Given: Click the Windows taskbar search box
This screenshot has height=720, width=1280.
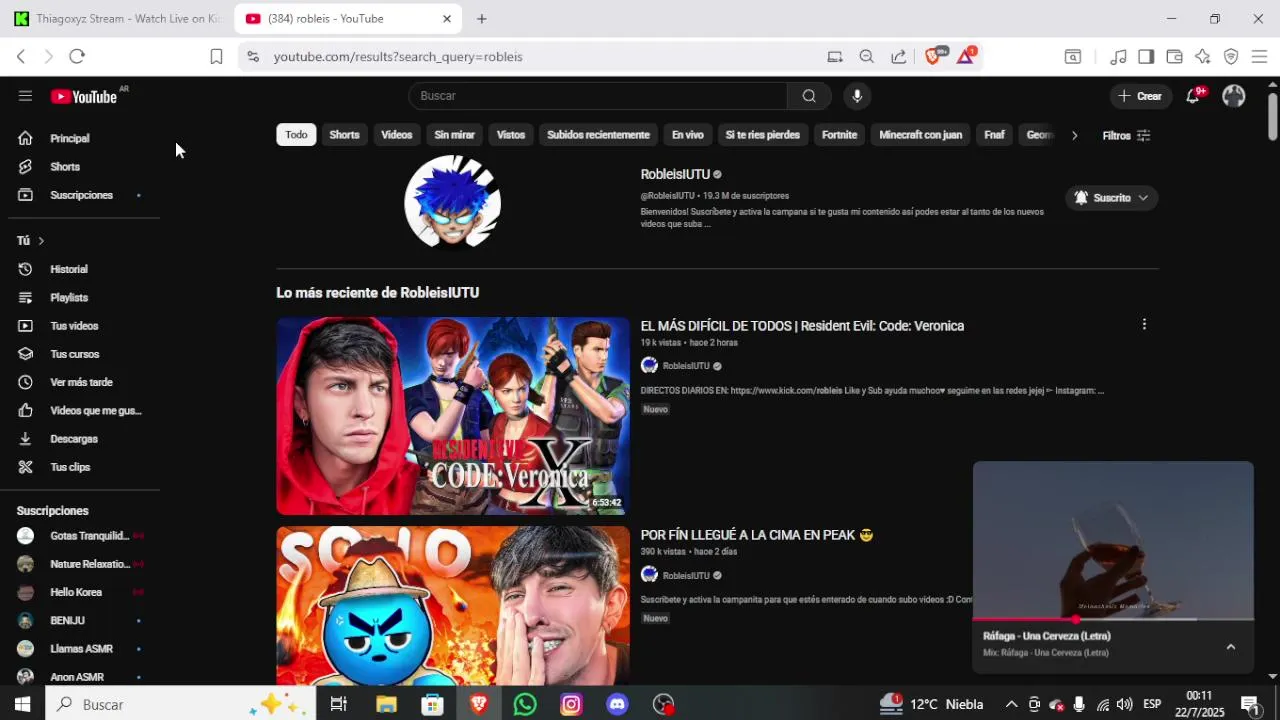Looking at the screenshot, I should point(180,705).
